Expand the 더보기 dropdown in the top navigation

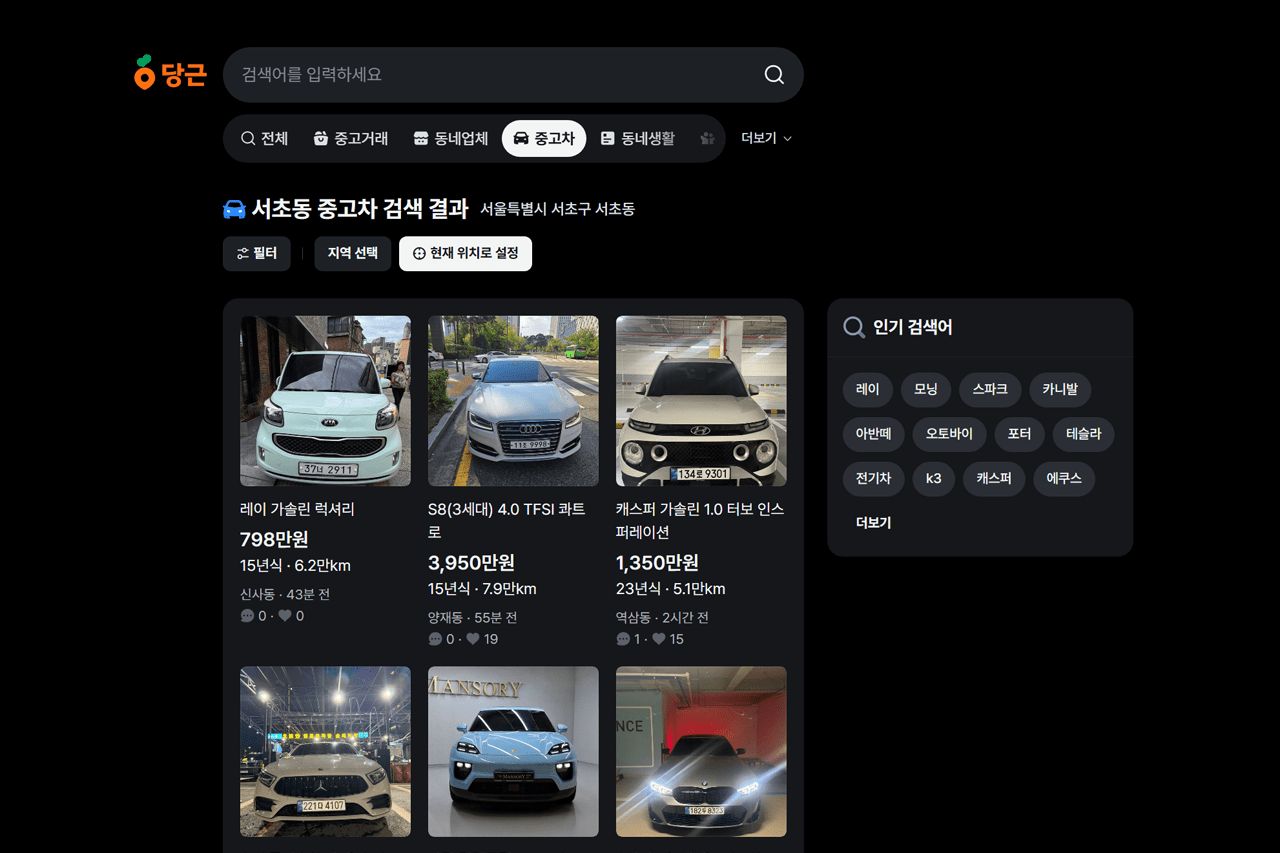[766, 139]
